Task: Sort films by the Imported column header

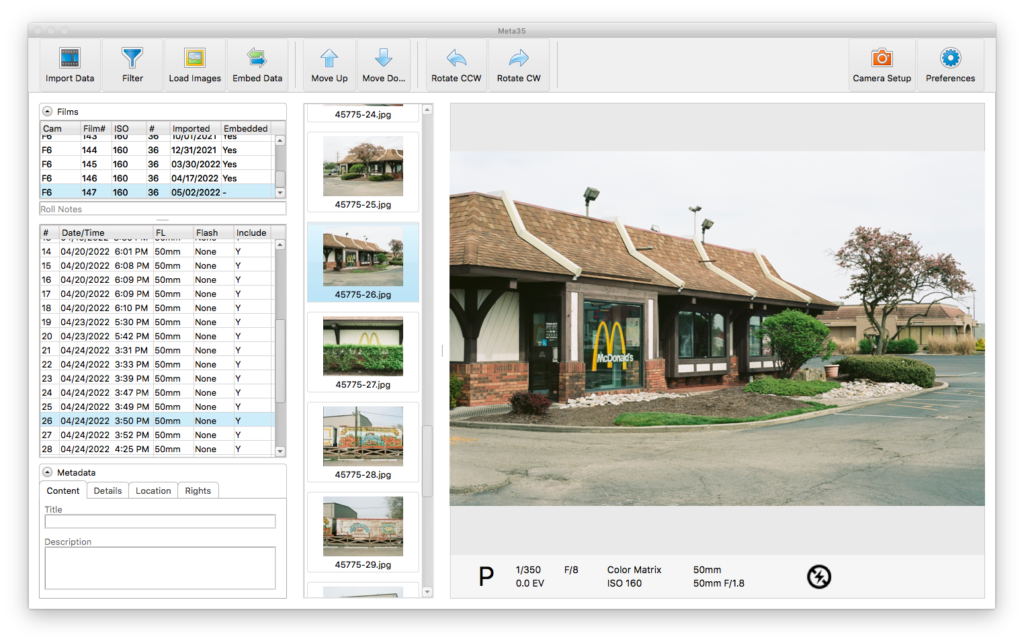Action: tap(195, 129)
